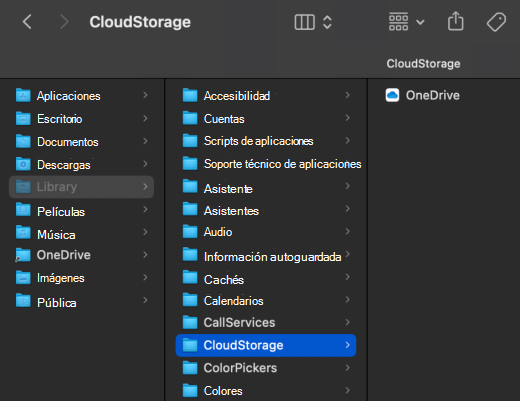Select the 'Library' row name
This screenshot has width=520, height=401.
[57, 187]
